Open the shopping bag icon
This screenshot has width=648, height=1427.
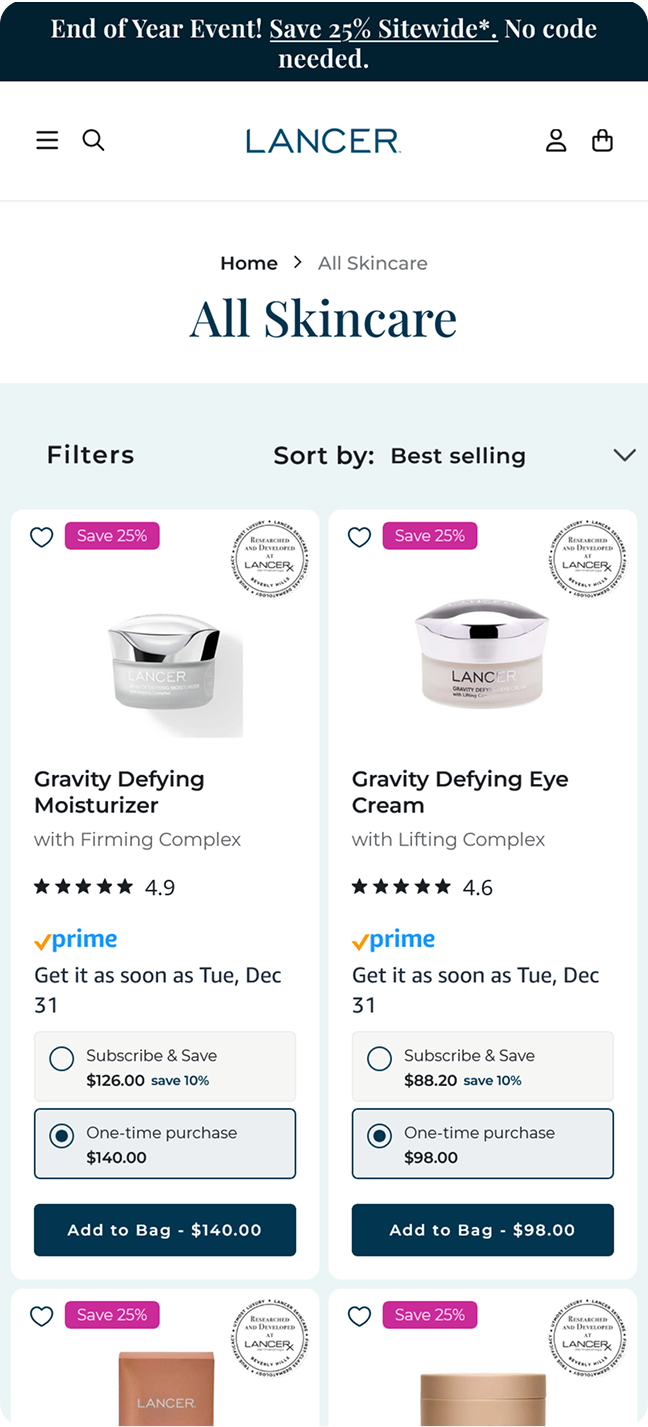pos(602,141)
